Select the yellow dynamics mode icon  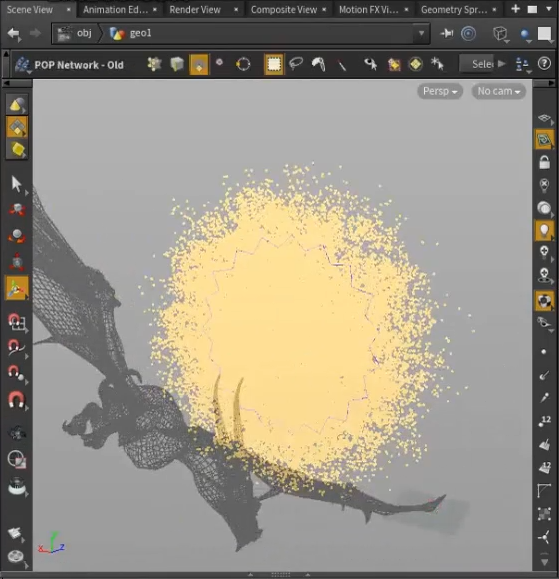[x=17, y=149]
